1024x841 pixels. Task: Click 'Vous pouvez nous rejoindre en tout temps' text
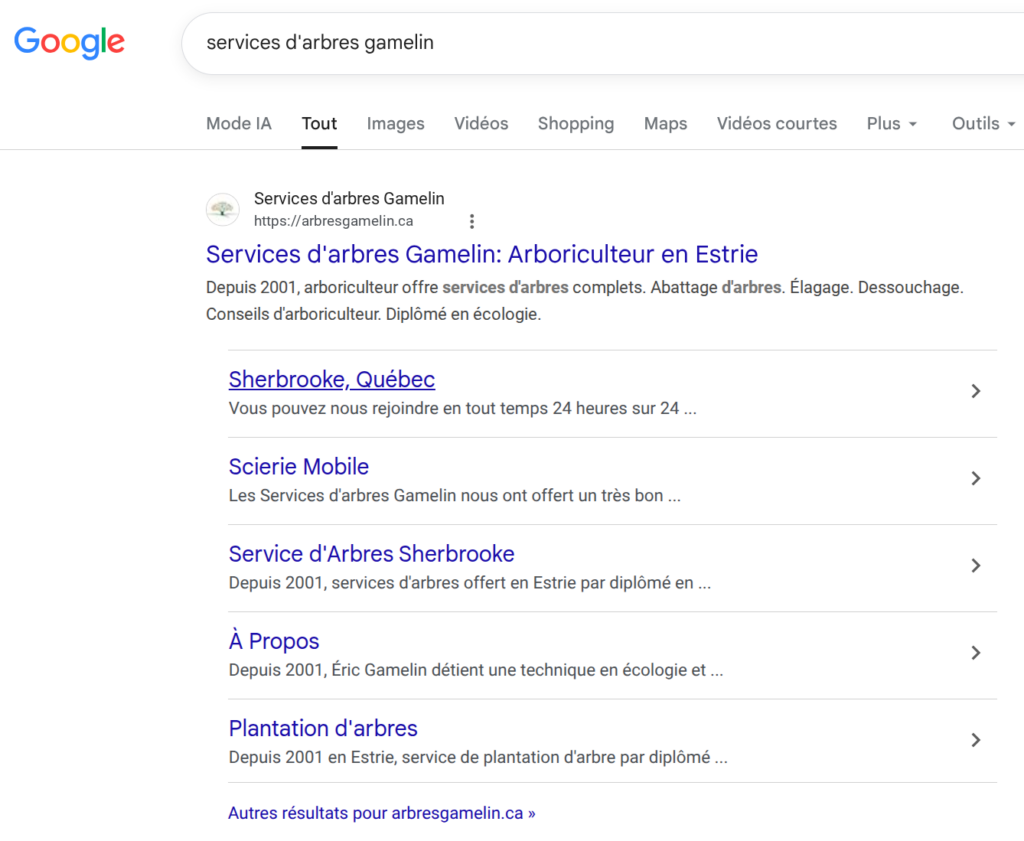pyautogui.click(x=462, y=409)
